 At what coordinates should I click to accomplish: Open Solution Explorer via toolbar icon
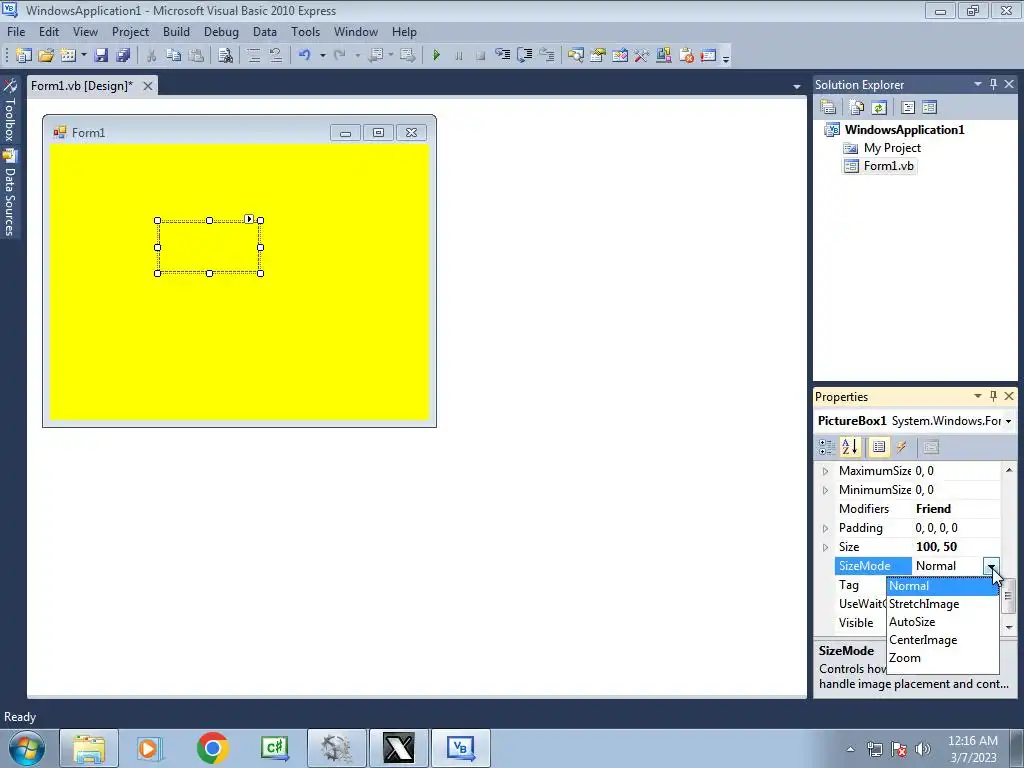[575, 56]
